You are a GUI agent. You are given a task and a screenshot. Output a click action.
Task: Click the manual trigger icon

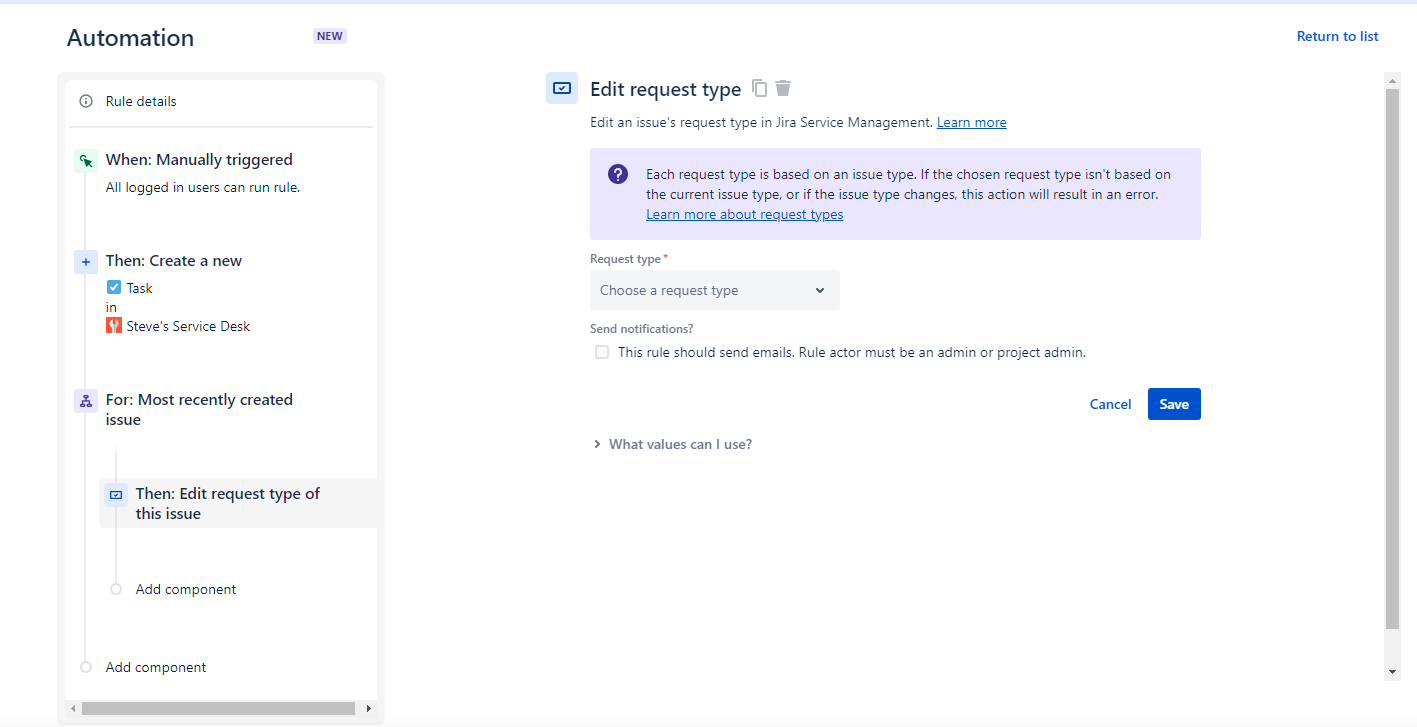[x=85, y=160]
